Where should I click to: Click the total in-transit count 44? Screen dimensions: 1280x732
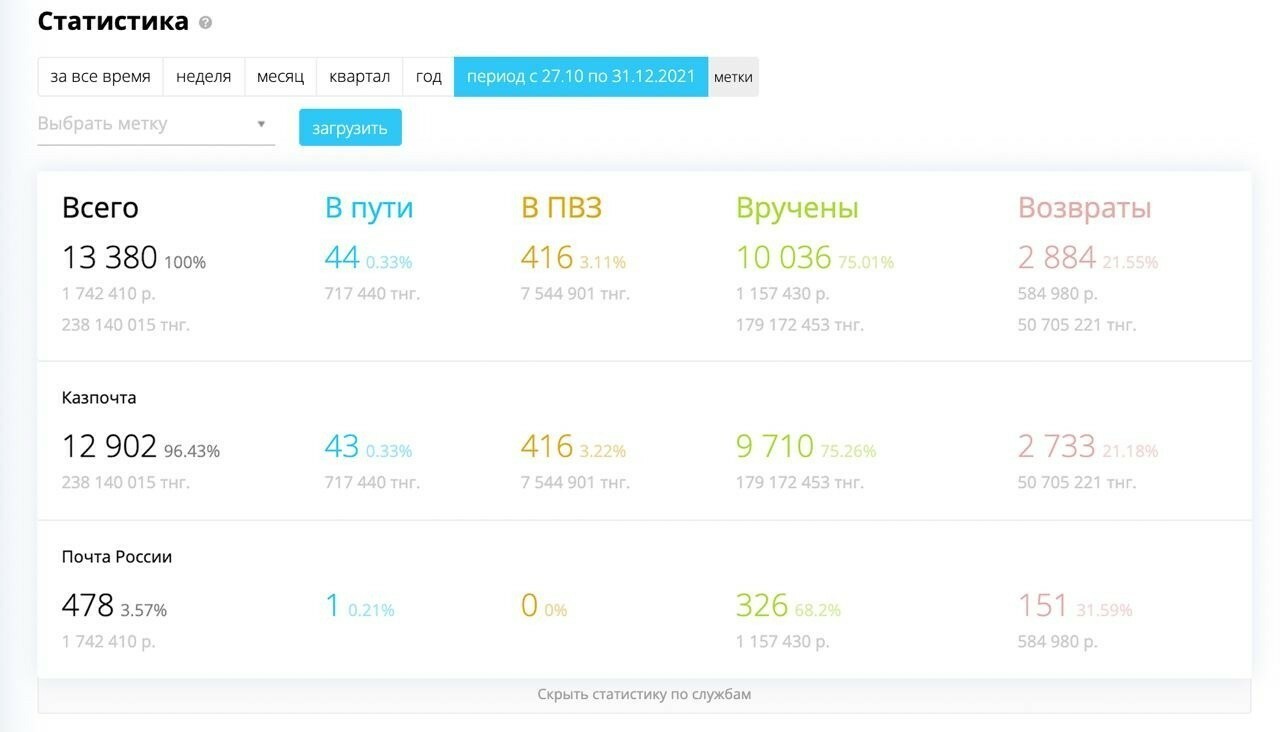(342, 257)
